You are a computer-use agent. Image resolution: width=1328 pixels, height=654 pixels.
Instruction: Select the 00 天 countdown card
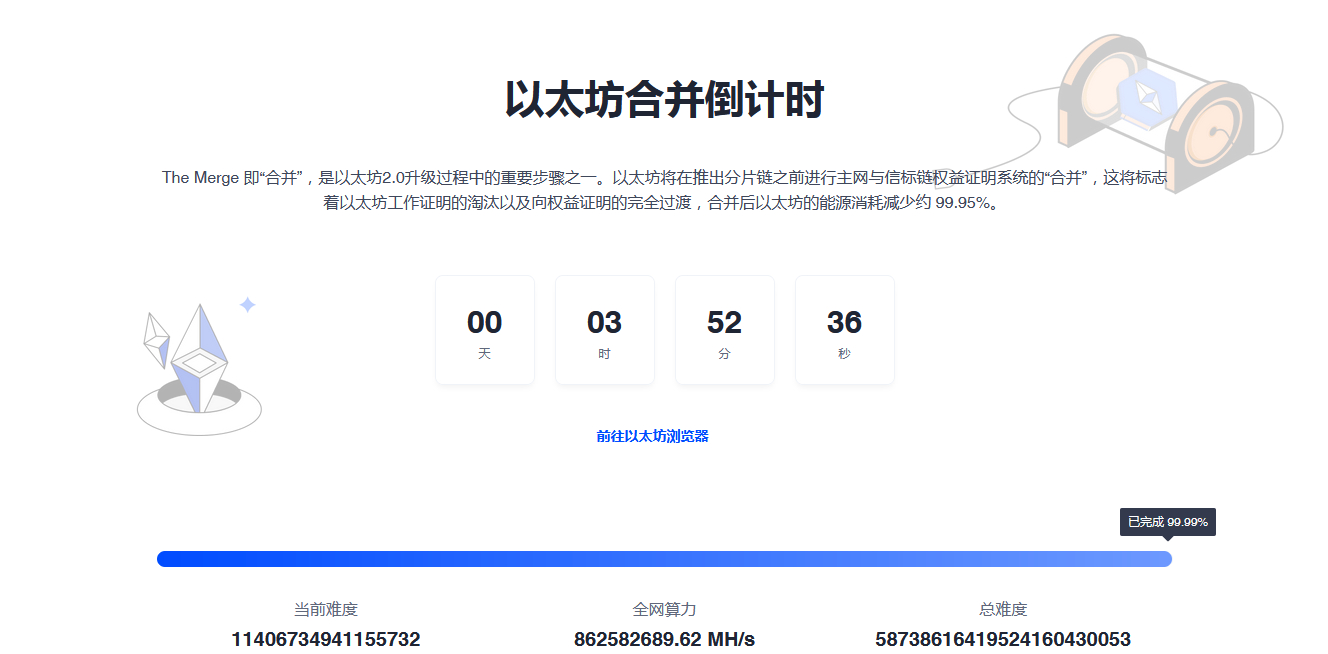(485, 330)
